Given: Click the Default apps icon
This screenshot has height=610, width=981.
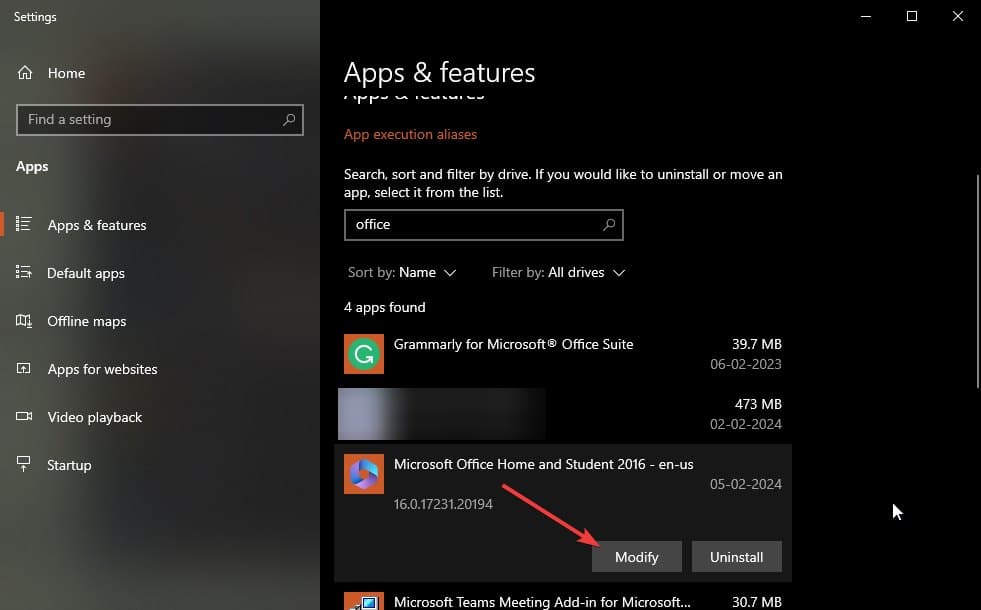Looking at the screenshot, I should click(24, 272).
